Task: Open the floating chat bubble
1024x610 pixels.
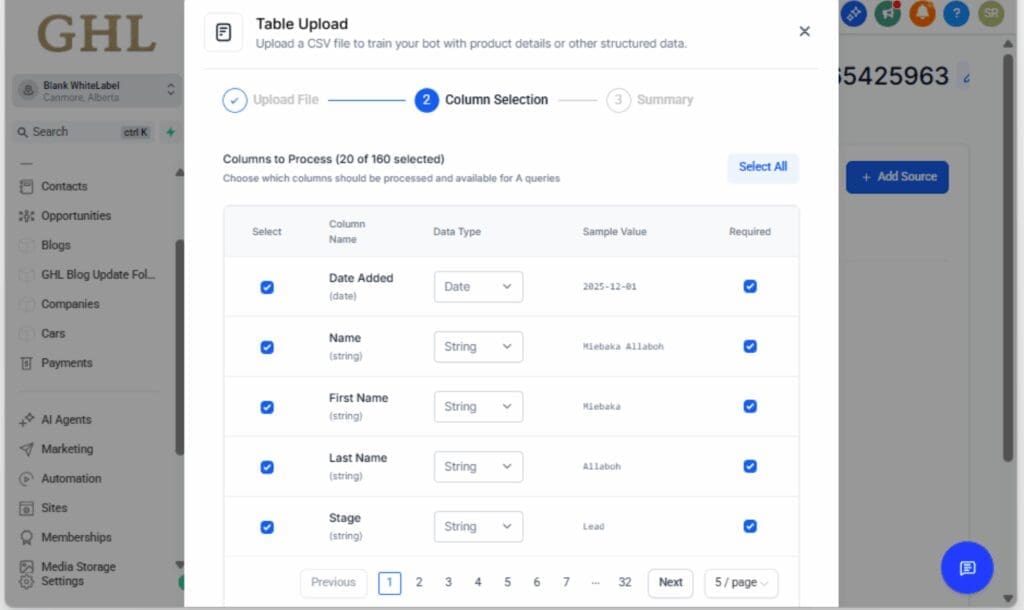Action: point(966,568)
